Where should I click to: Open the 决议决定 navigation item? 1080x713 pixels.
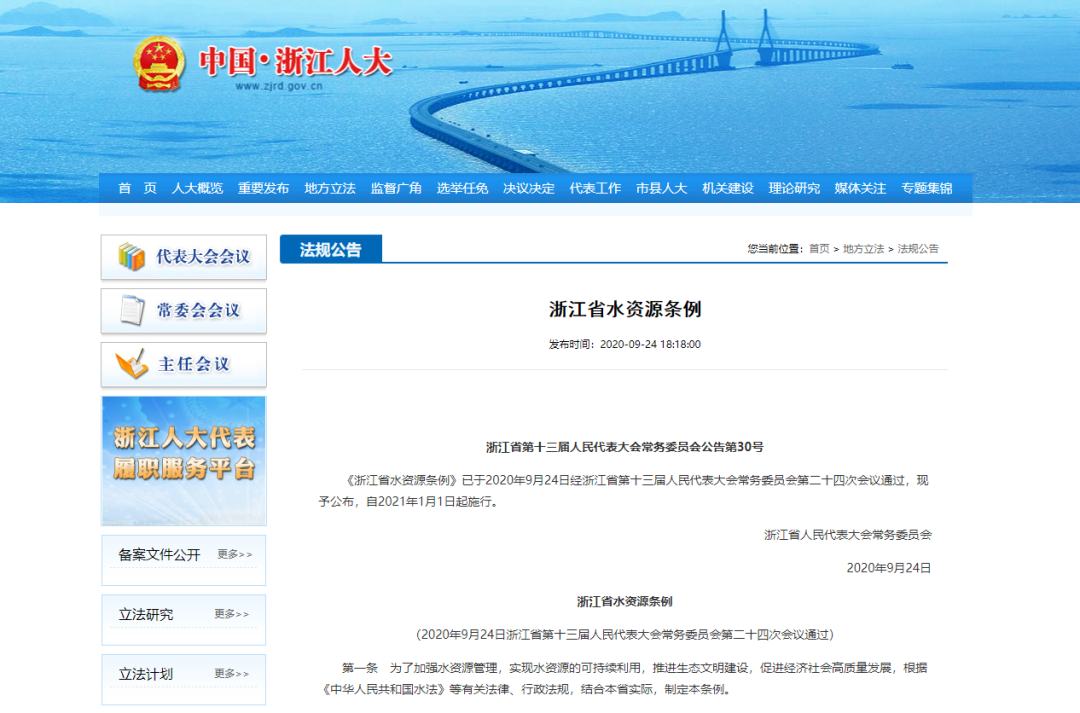pyautogui.click(x=529, y=188)
